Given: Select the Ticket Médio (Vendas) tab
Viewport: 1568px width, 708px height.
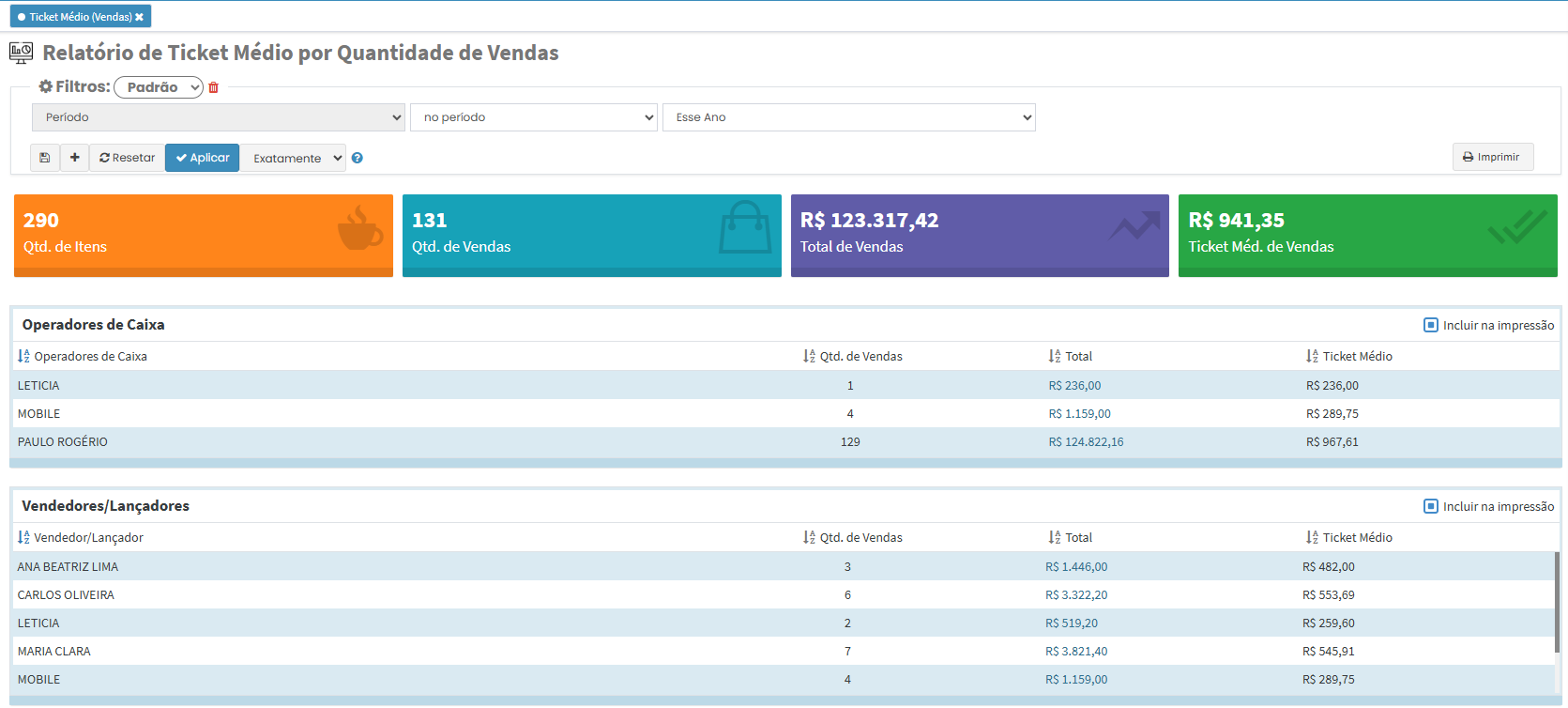Looking at the screenshot, I should 75,17.
